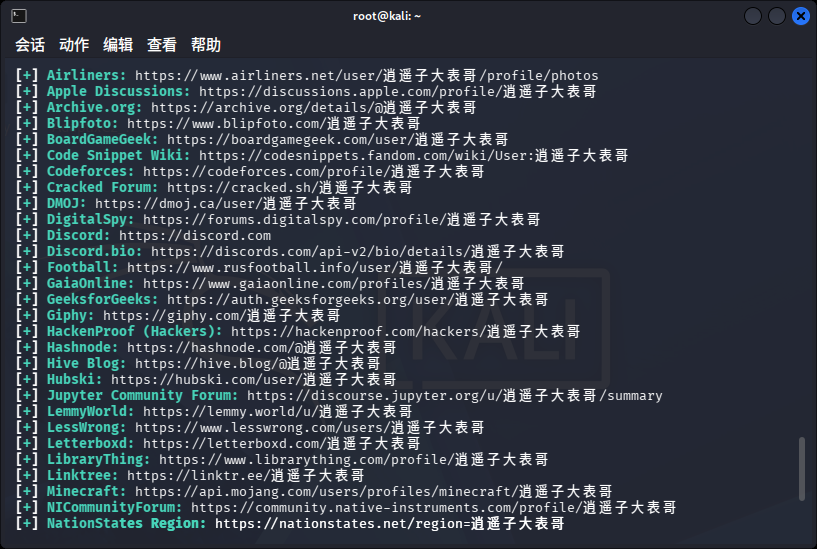
Task: Open the api.mojang.com minecraft profile link
Action: click(374, 491)
